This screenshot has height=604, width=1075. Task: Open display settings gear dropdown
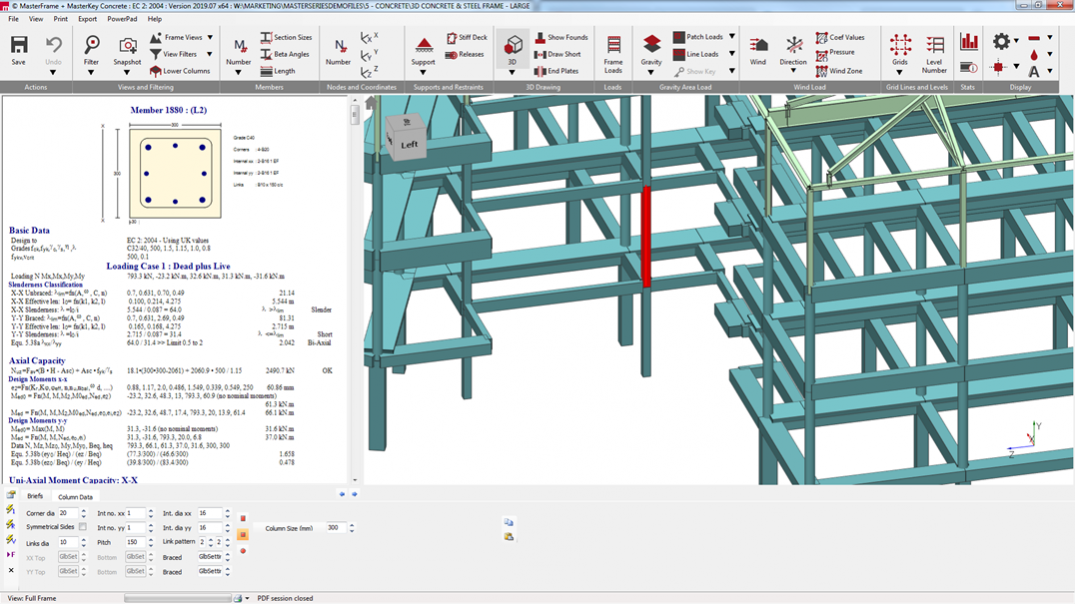click(1016, 40)
